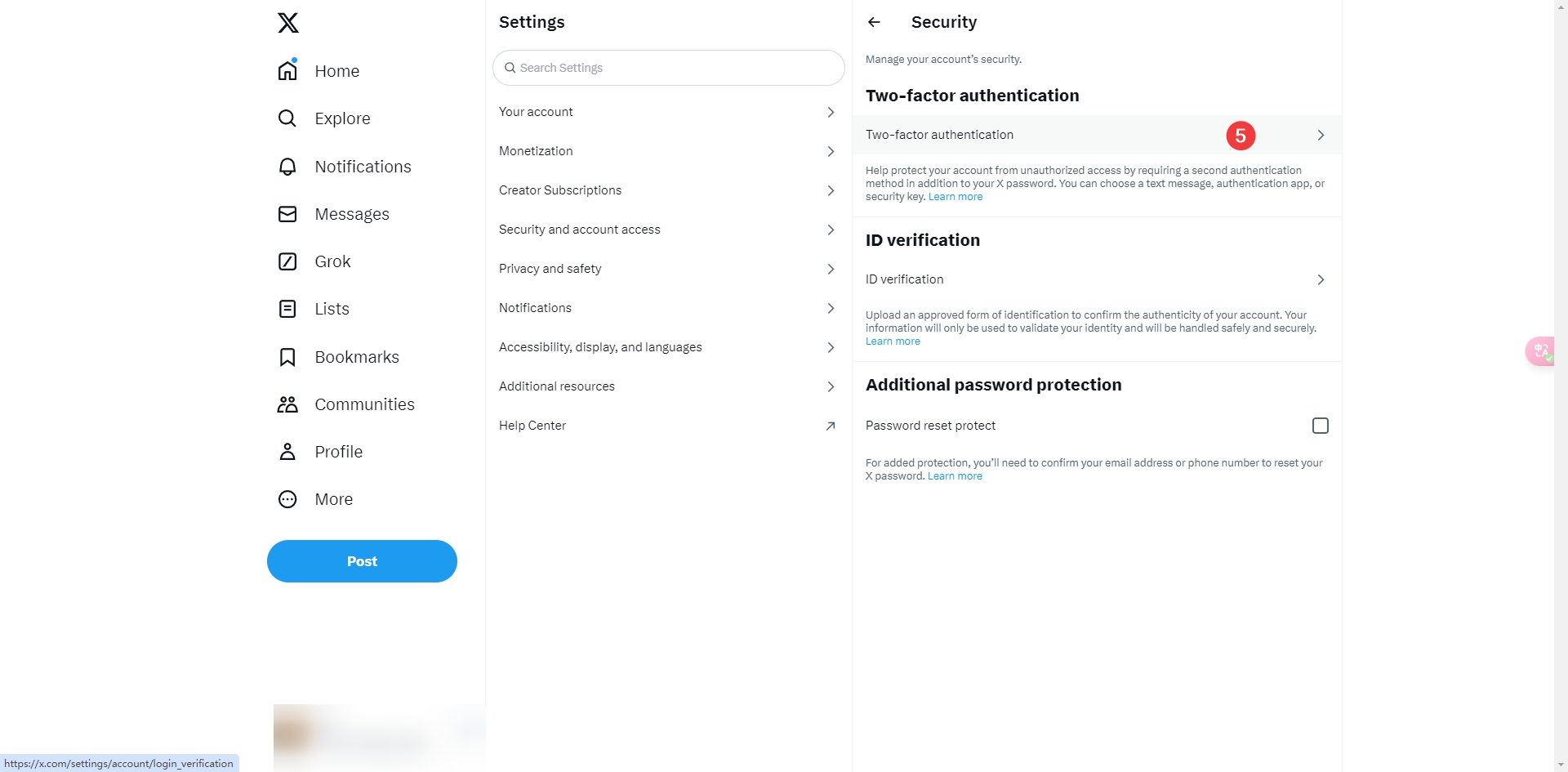
Task: Open Monetization settings item
Action: tap(536, 151)
